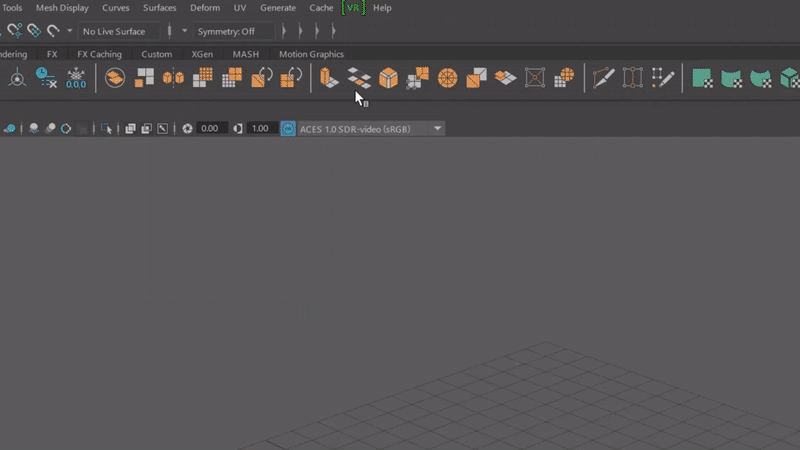The image size is (800, 450).
Task: Click the exposure value field 0.00
Action: click(211, 129)
